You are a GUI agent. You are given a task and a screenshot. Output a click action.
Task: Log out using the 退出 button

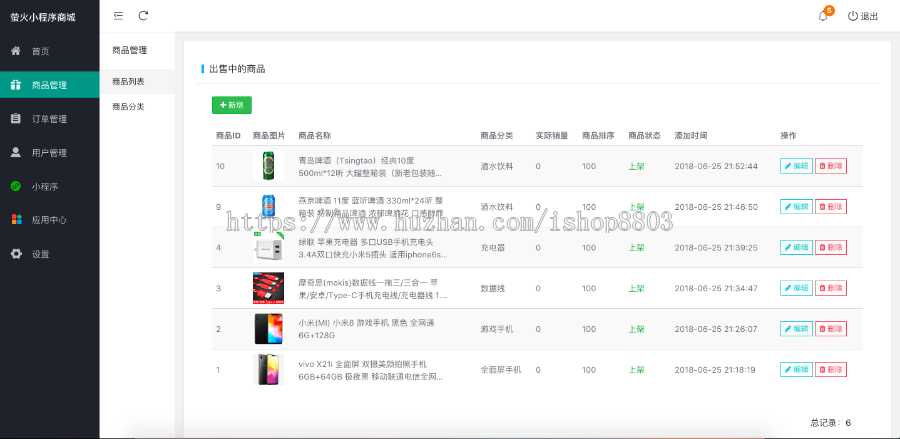[863, 16]
